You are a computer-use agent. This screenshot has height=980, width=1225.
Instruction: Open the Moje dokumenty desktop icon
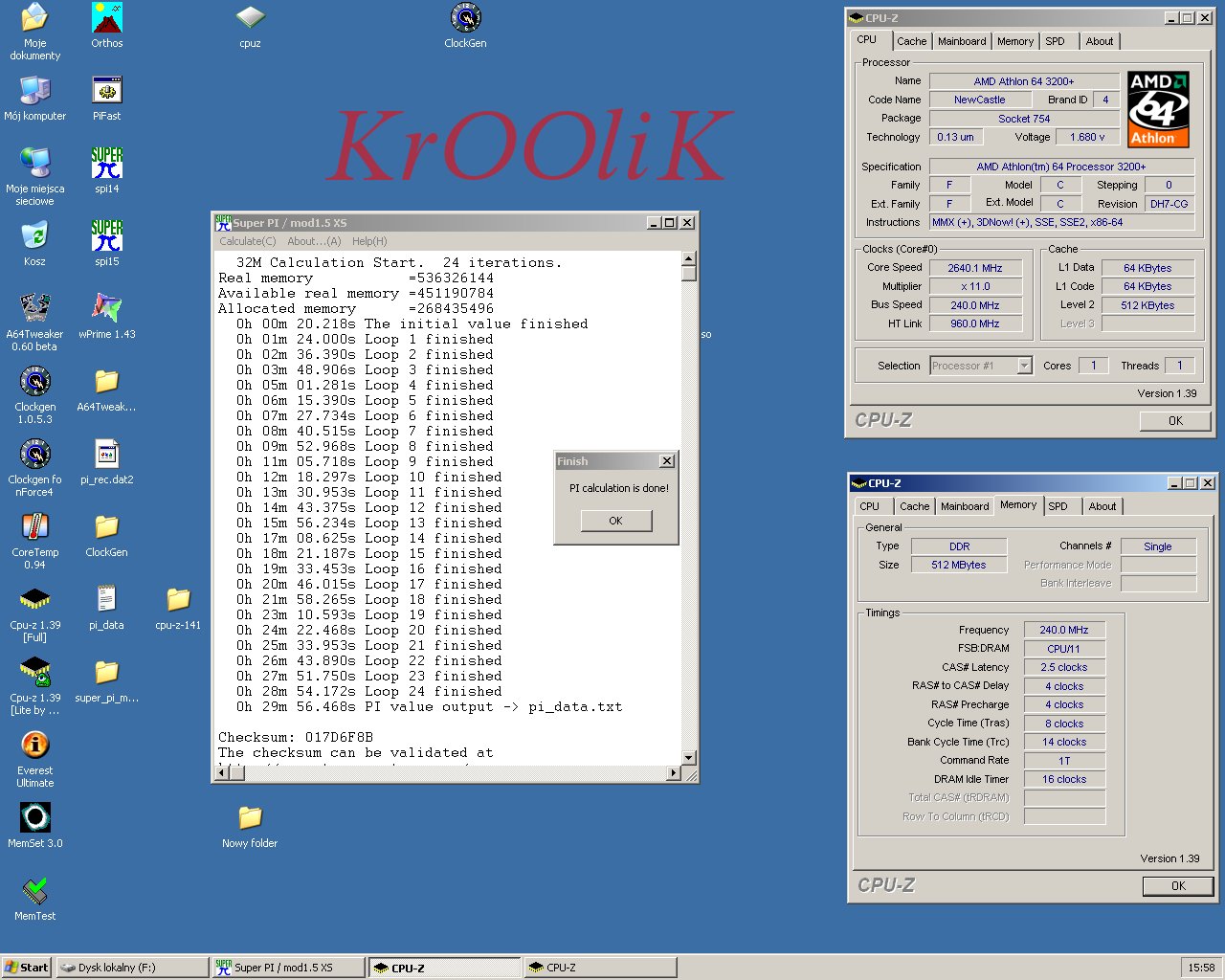tap(34, 29)
